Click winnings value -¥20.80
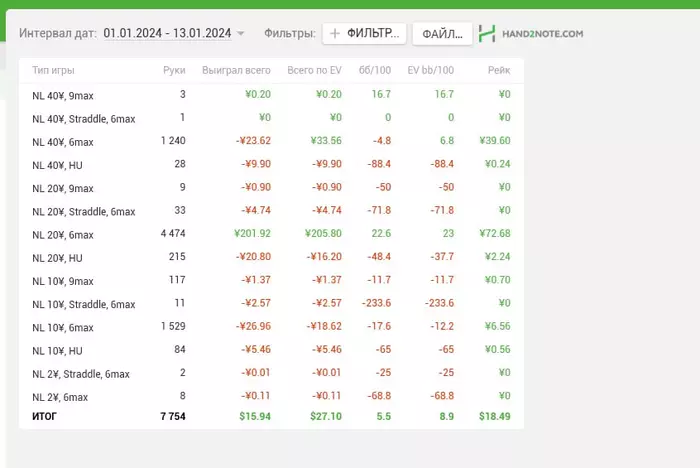700x468 pixels. coord(253,256)
